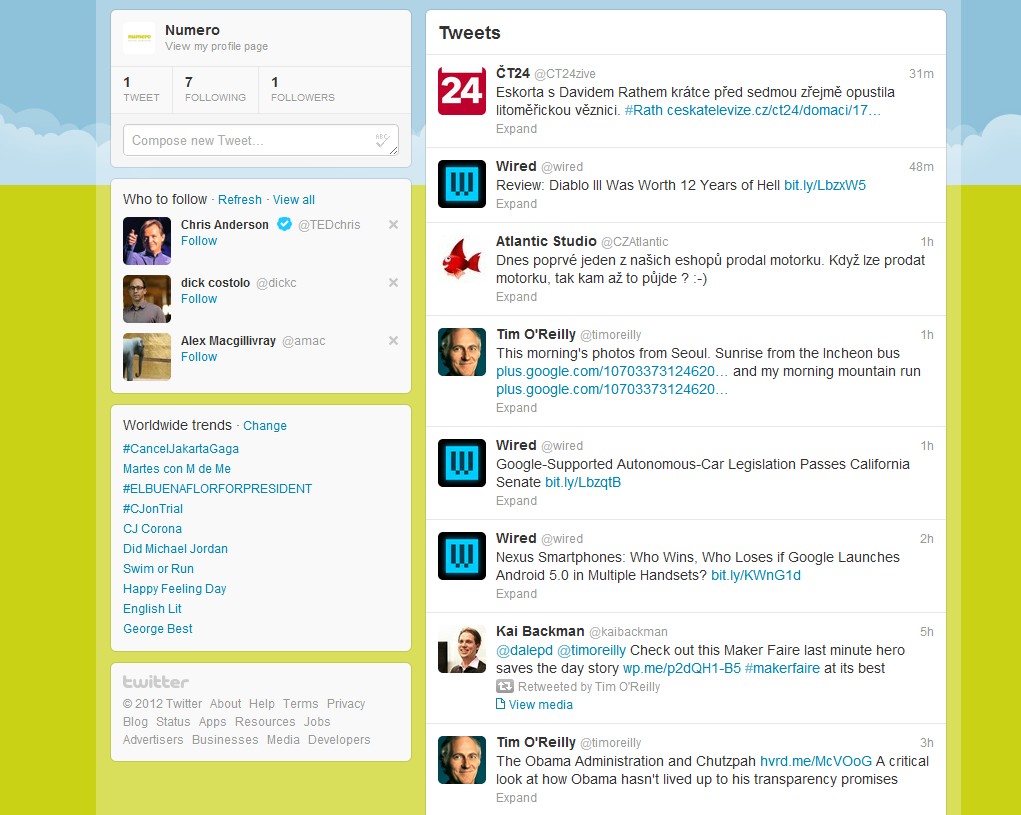Click the retweet icon on Kai Backman tweet
1021x815 pixels.
point(505,686)
